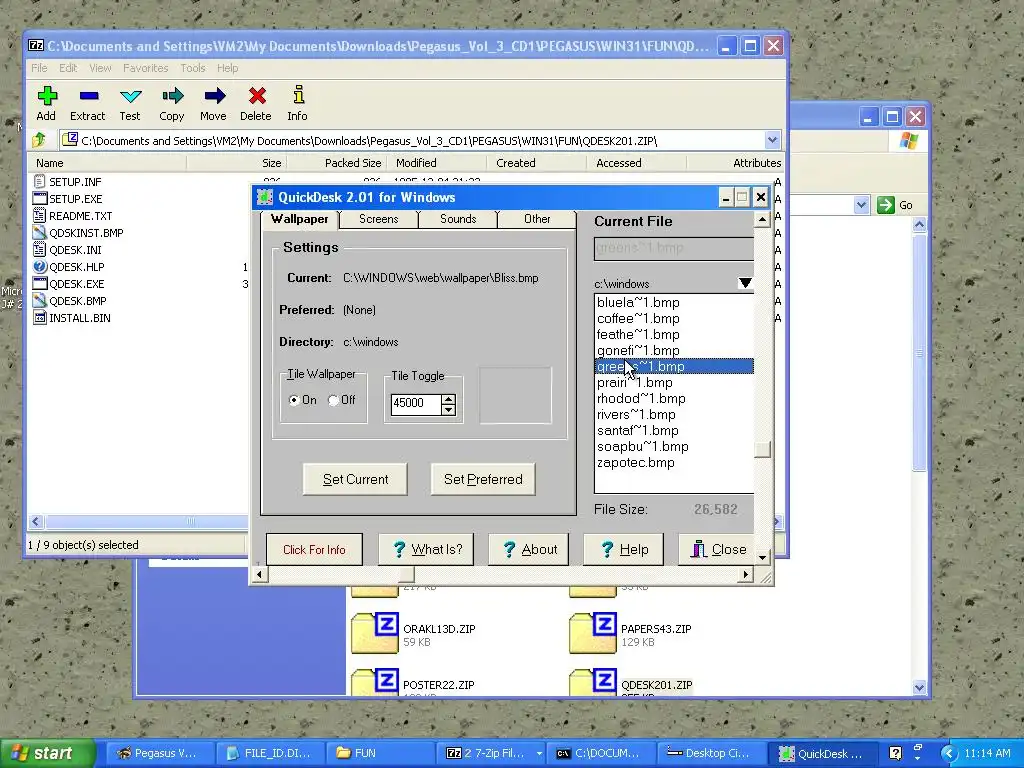Select the INSTALL.BIN file icon

pos(40,317)
